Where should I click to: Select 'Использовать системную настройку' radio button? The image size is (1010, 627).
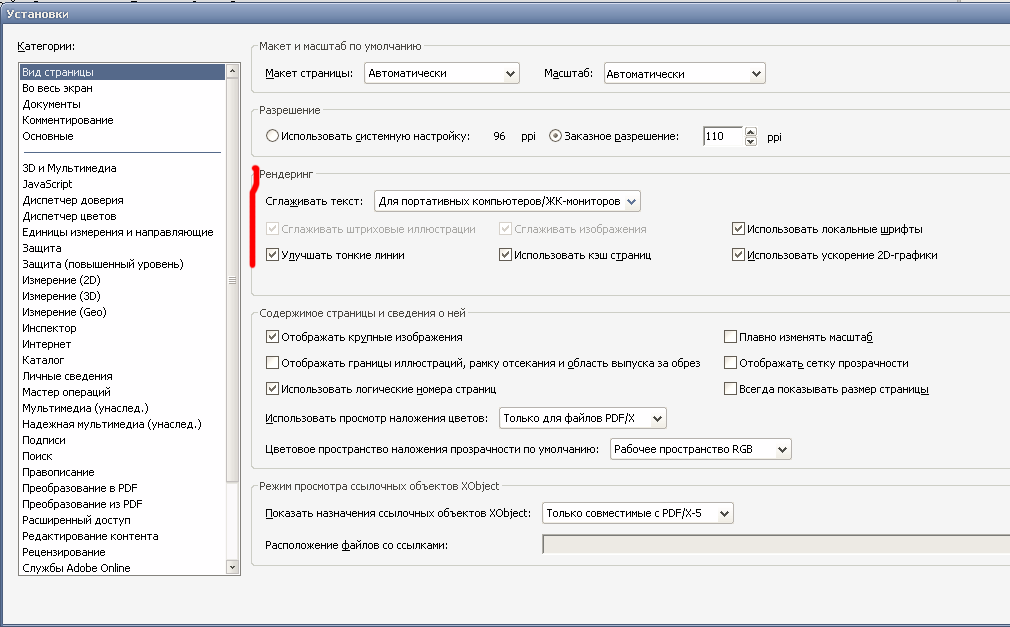click(272, 136)
